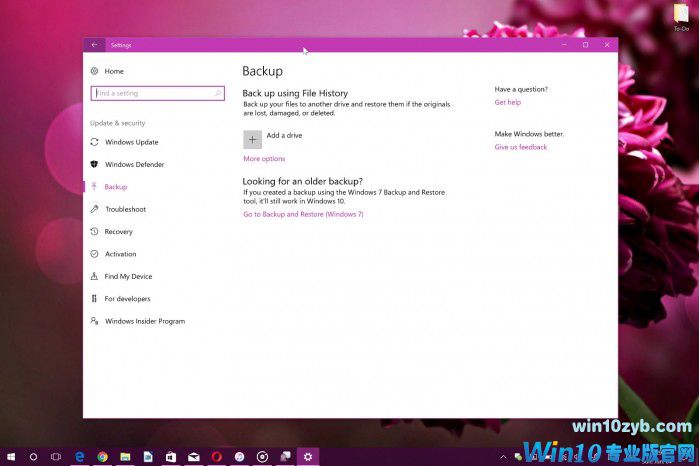Close the Settings window
The height and width of the screenshot is (466, 700).
point(607,45)
